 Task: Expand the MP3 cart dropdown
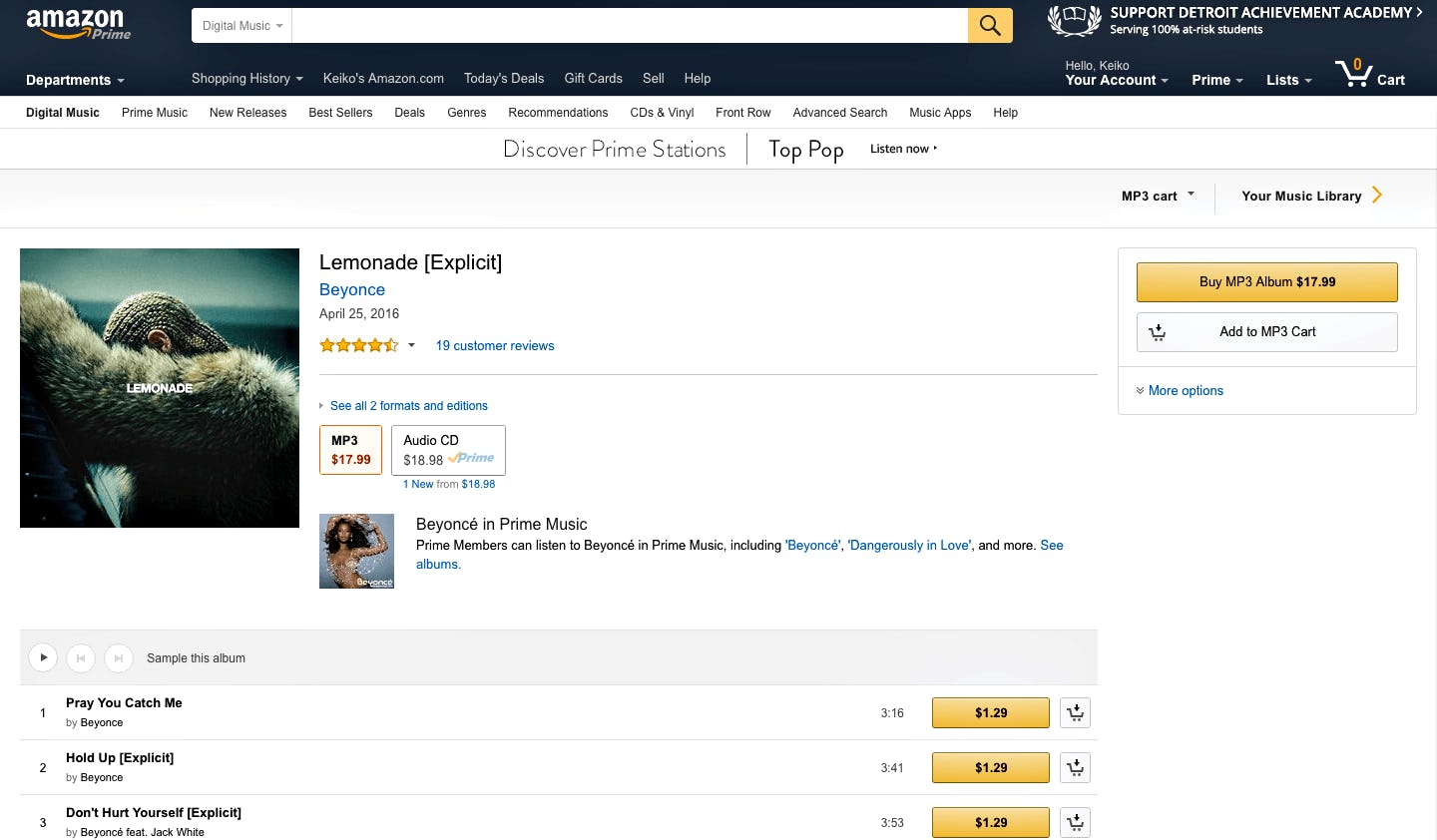(x=1158, y=196)
